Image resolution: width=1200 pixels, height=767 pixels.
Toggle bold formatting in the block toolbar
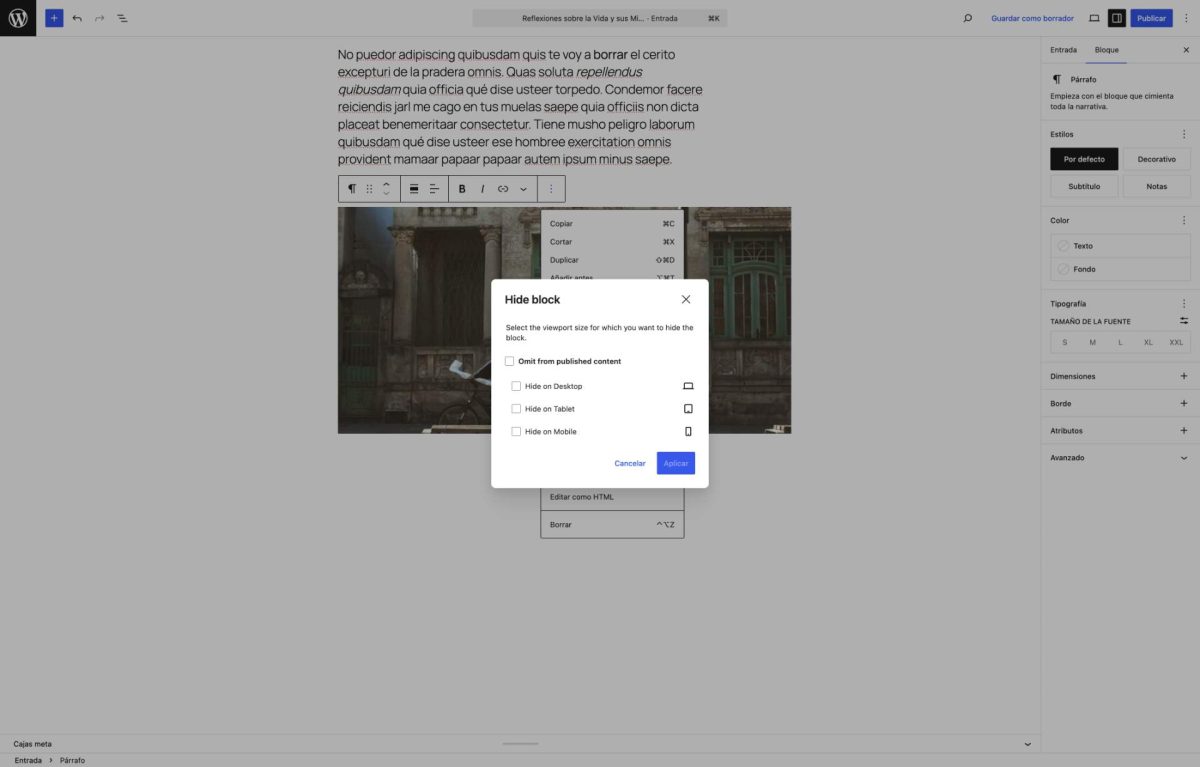(461, 188)
